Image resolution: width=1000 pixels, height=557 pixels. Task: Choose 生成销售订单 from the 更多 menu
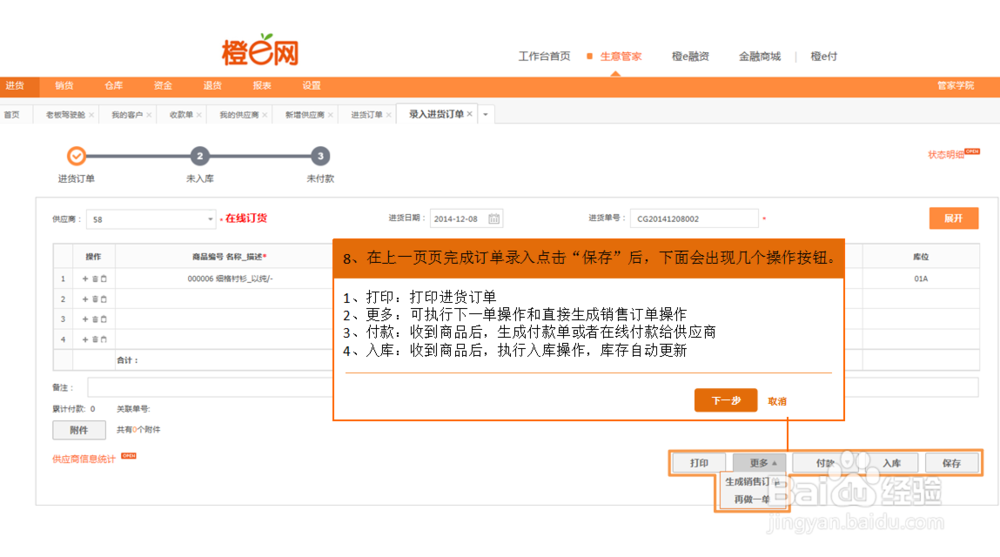751,482
